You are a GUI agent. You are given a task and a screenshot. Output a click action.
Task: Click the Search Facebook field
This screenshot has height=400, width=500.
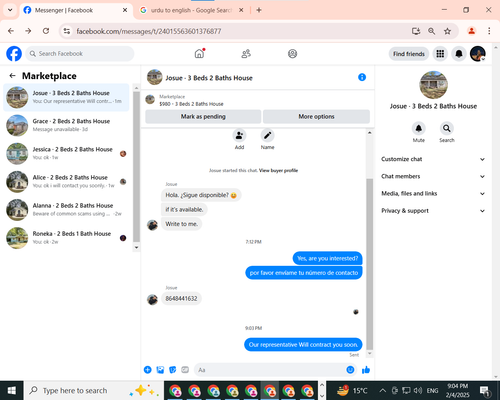[x=80, y=54]
